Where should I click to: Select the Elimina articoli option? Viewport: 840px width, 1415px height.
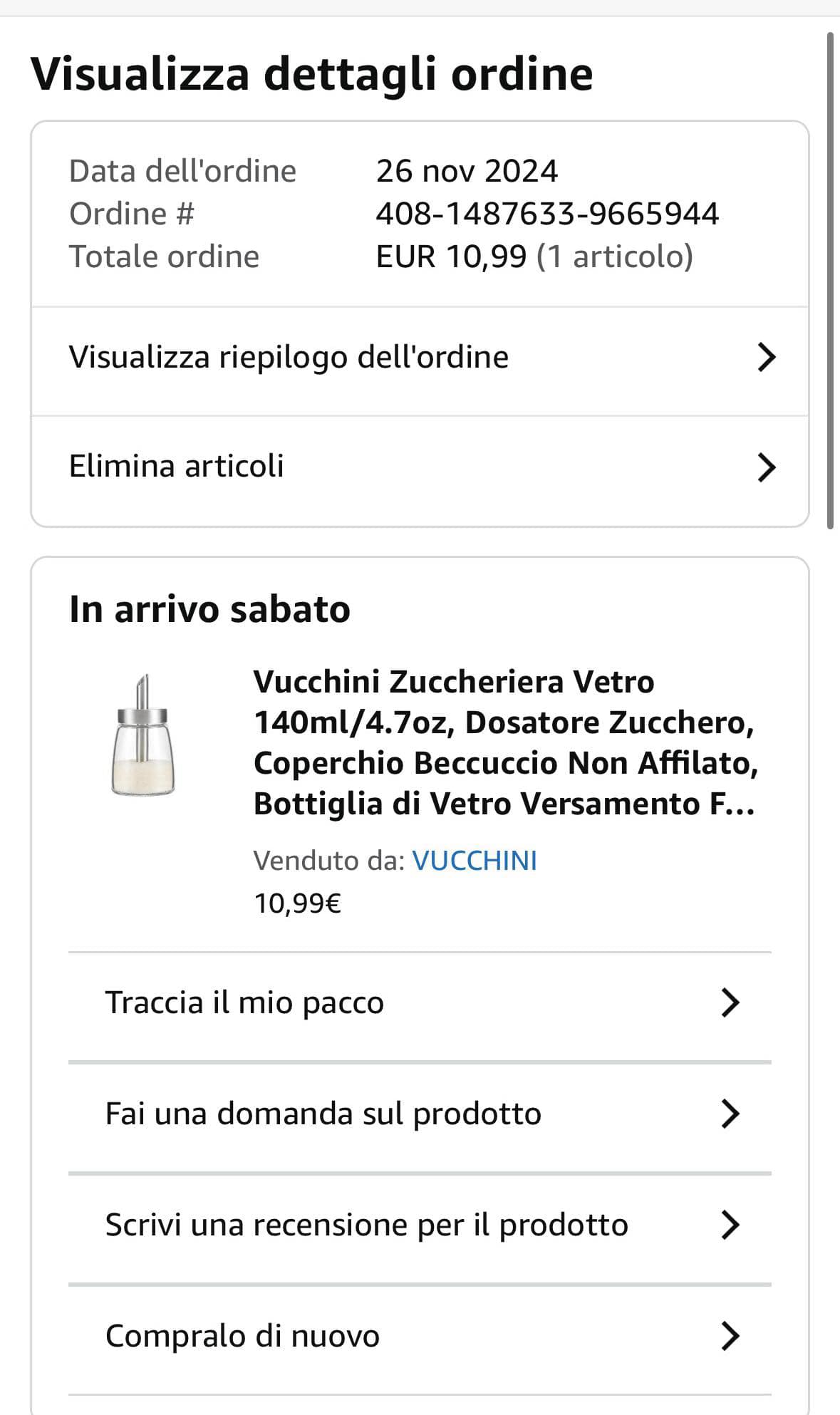(177, 467)
